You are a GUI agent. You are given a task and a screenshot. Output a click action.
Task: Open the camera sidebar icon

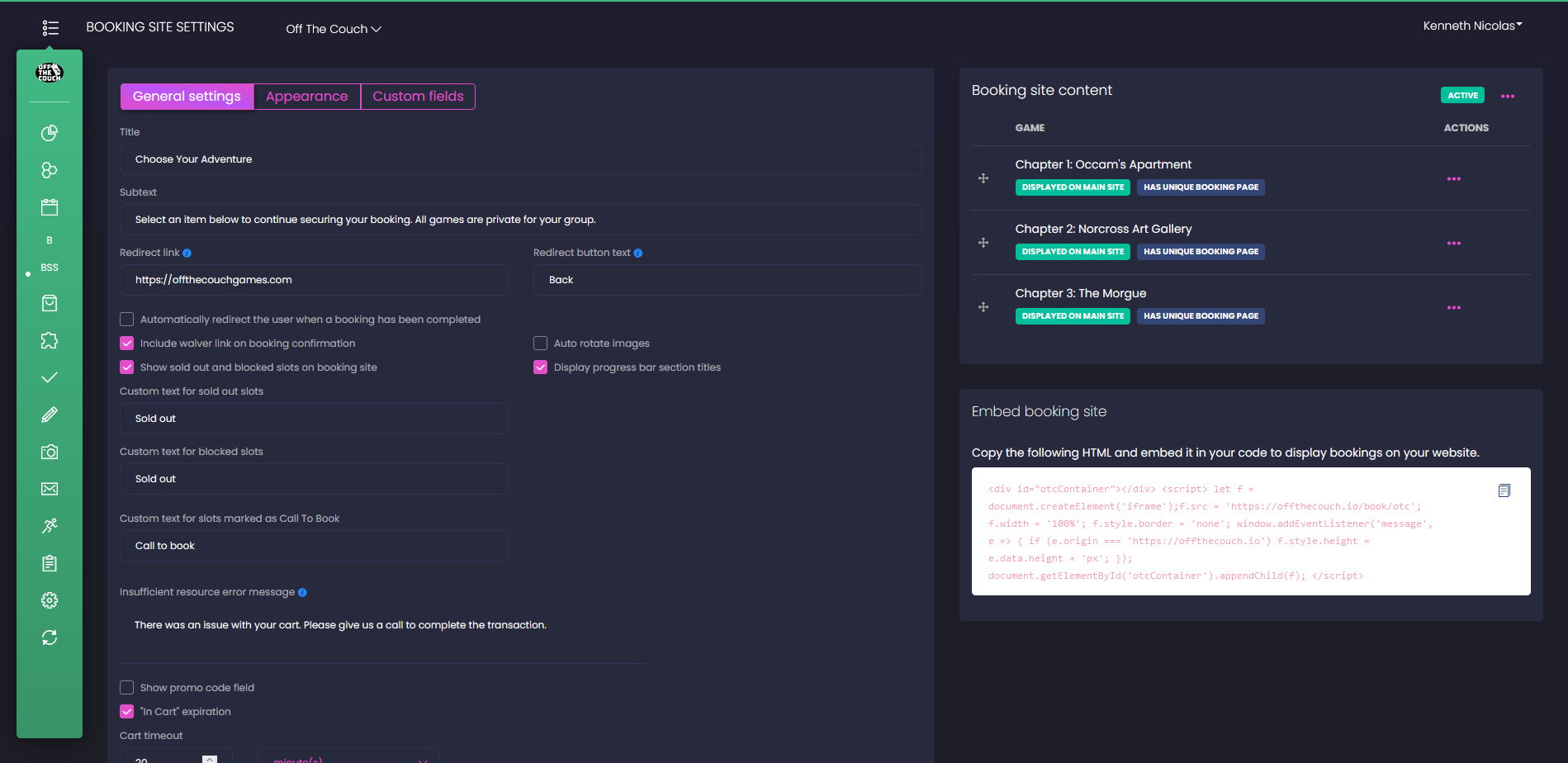pyautogui.click(x=50, y=452)
